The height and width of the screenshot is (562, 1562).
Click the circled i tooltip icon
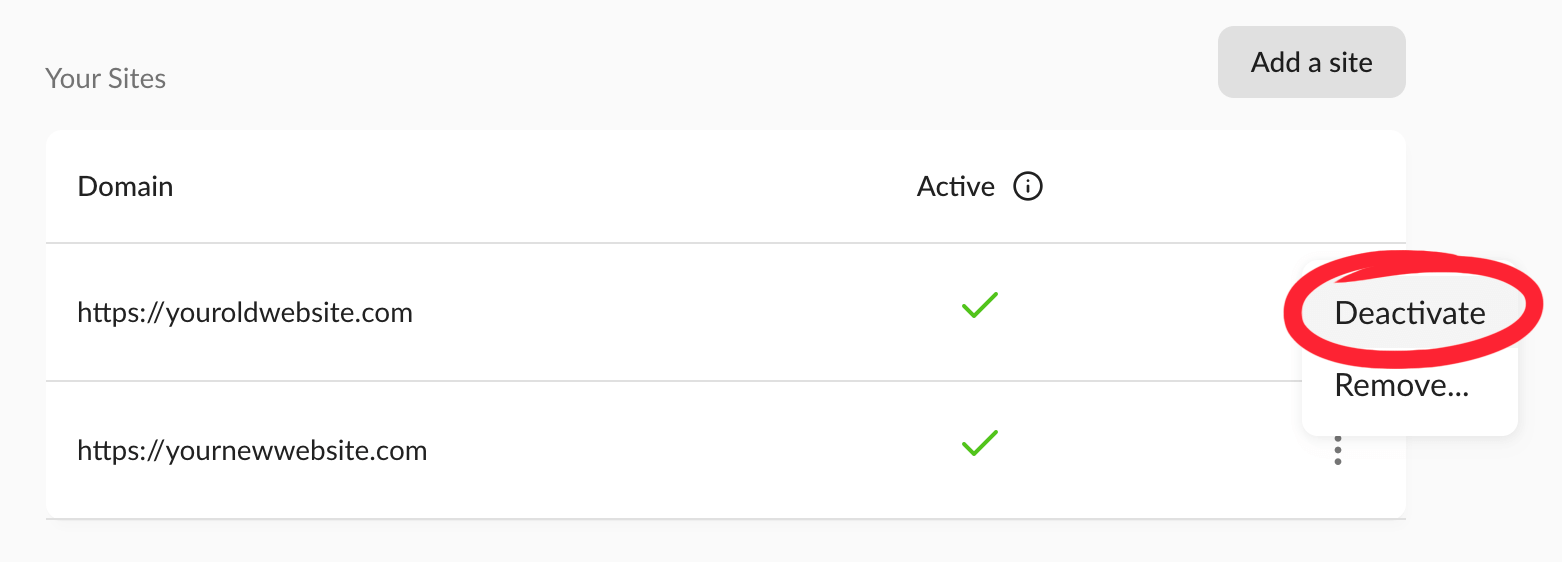point(1028,187)
